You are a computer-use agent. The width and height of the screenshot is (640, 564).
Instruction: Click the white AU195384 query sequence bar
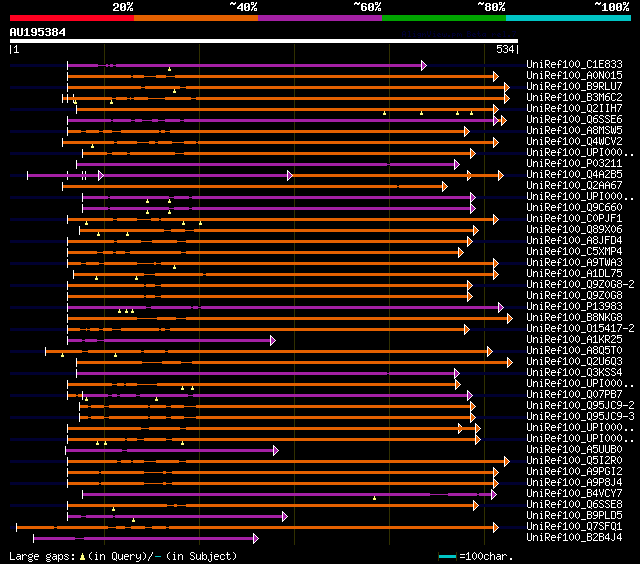(264, 41)
